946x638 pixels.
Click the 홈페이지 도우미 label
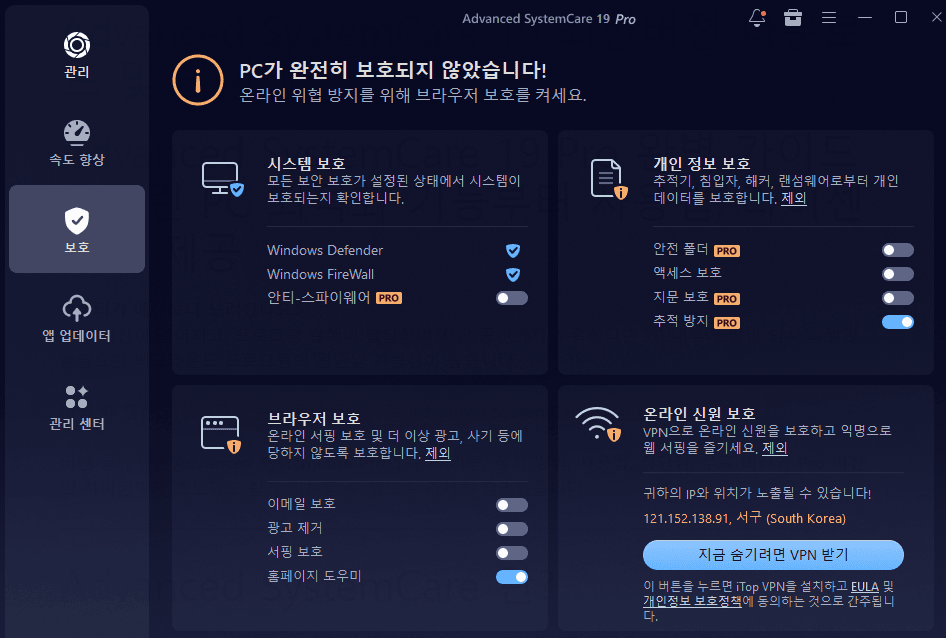pos(314,576)
